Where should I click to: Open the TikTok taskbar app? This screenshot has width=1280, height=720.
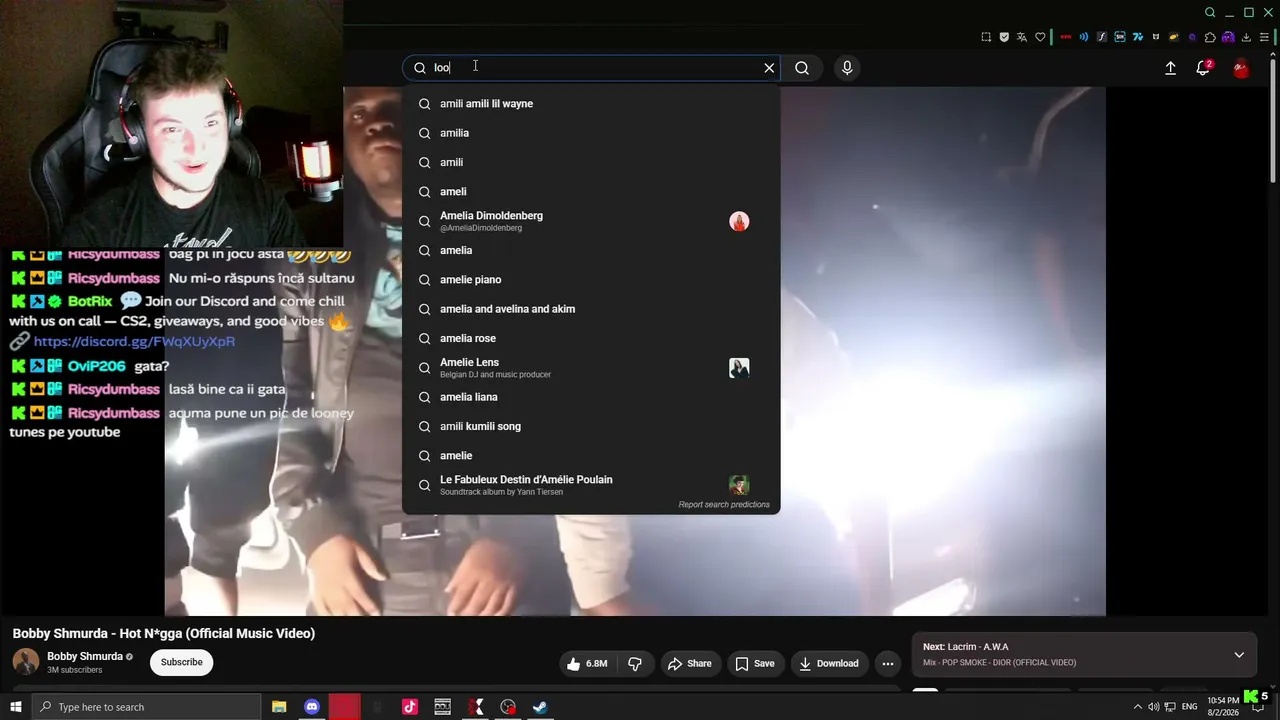point(410,707)
